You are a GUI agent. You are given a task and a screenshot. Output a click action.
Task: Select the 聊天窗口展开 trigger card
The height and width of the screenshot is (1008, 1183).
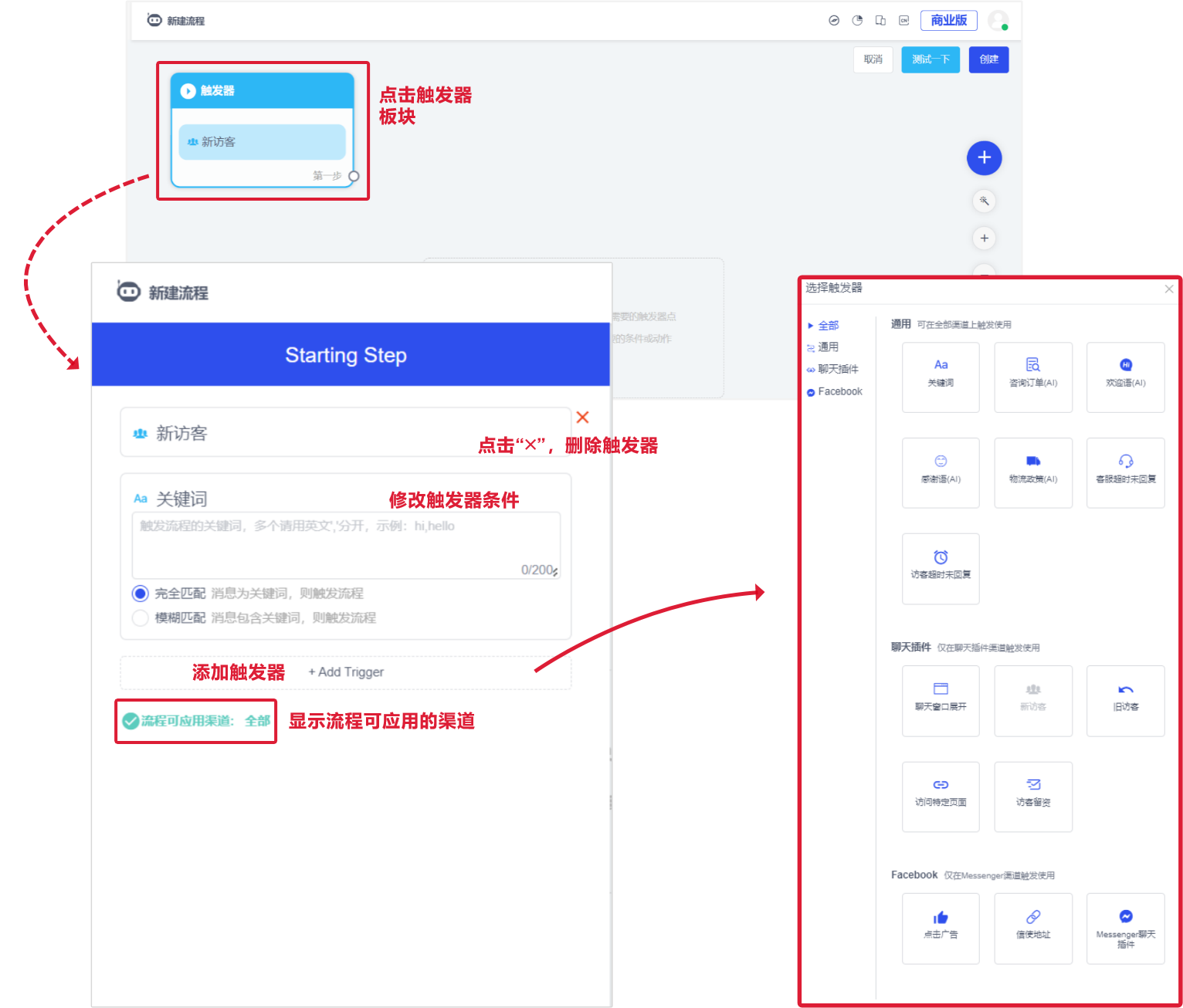coord(941,701)
